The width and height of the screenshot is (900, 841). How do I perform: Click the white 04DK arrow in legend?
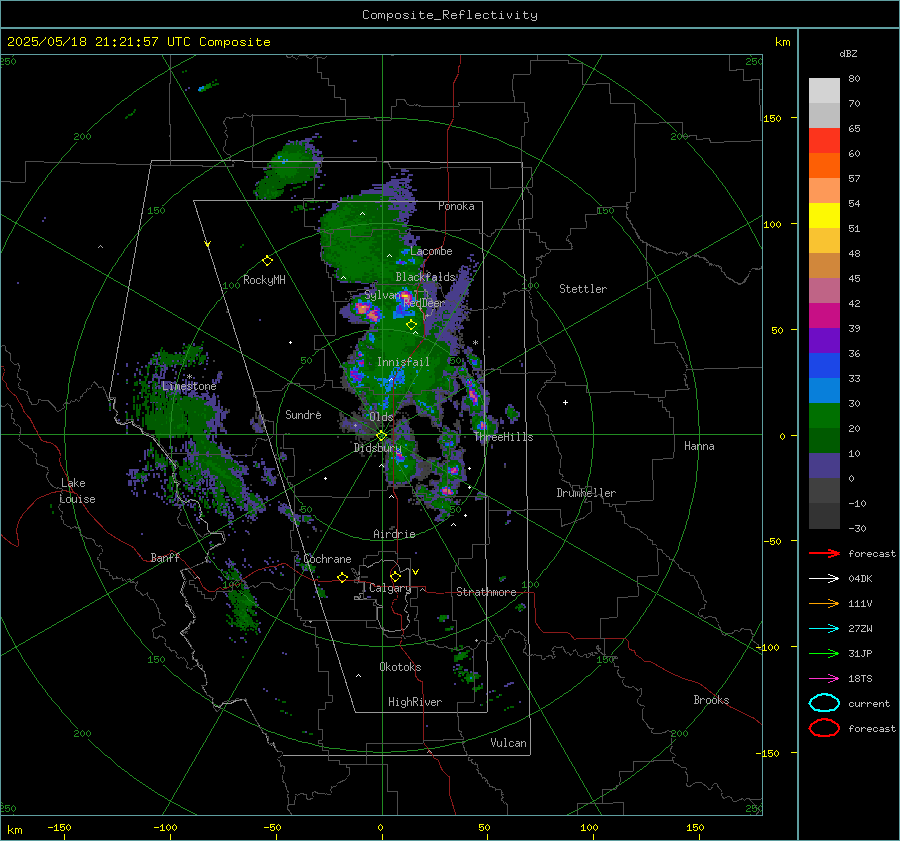[824, 579]
